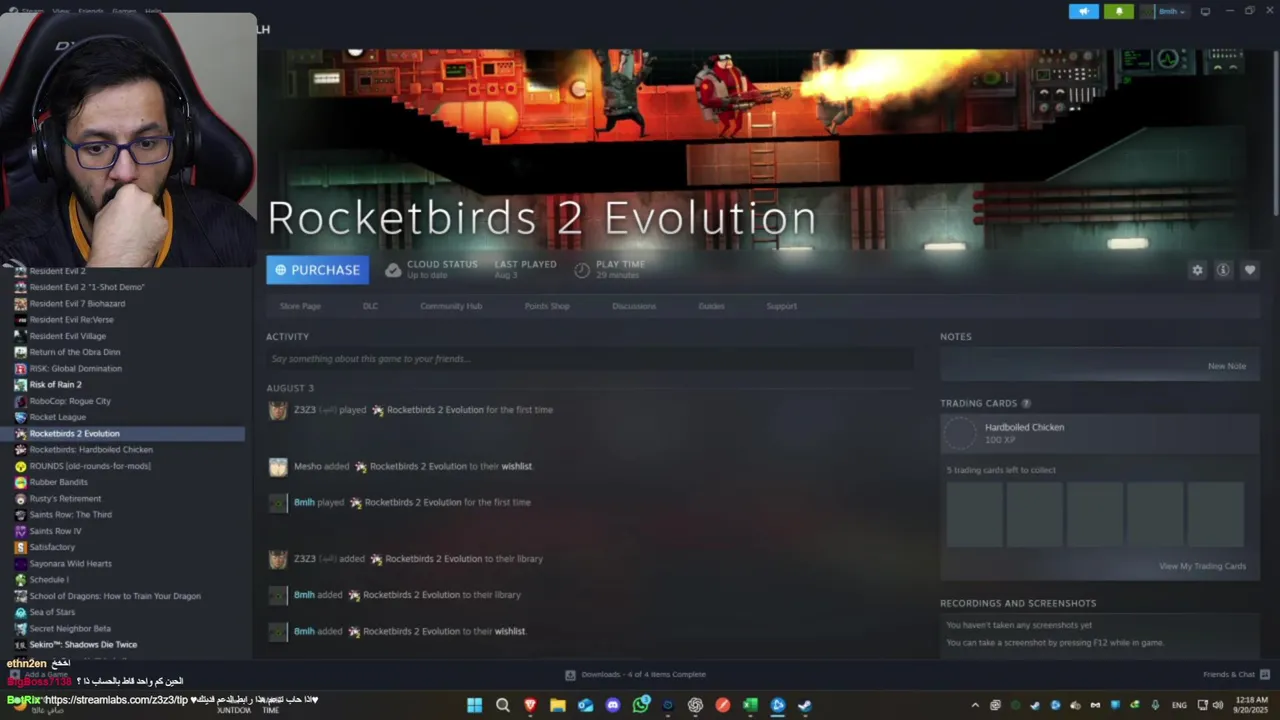
Task: Open Steam icon in taskbar
Action: click(804, 705)
